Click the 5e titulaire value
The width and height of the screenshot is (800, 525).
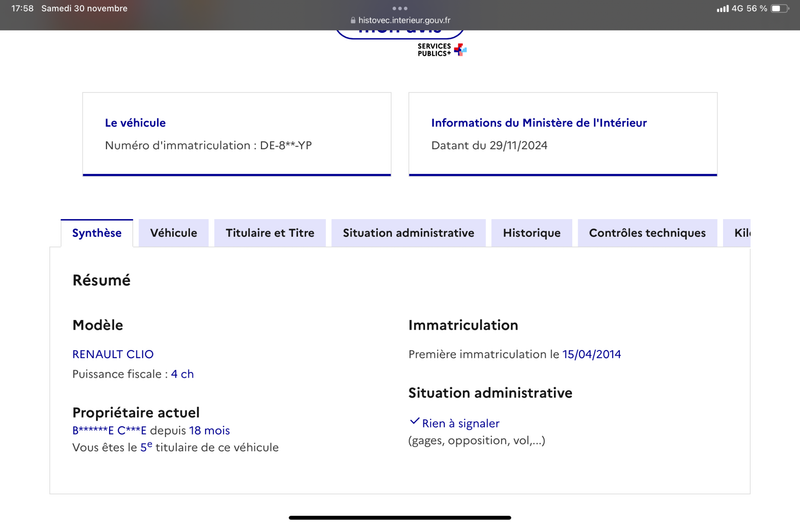(146, 447)
